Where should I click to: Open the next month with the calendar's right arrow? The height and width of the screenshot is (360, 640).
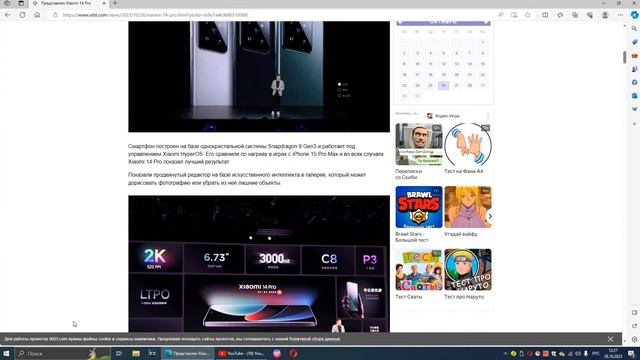486,22
